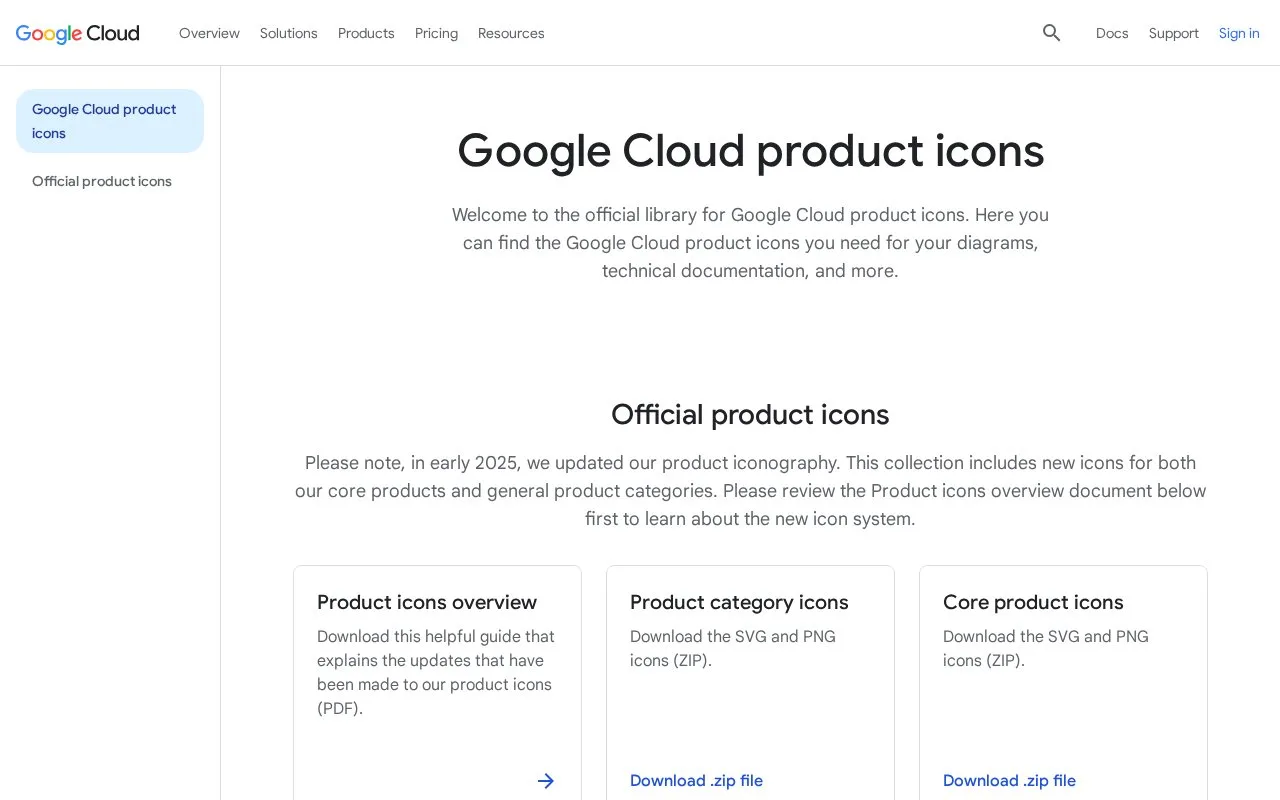Click the Official product icons section heading
The image size is (1280, 800).
[750, 415]
